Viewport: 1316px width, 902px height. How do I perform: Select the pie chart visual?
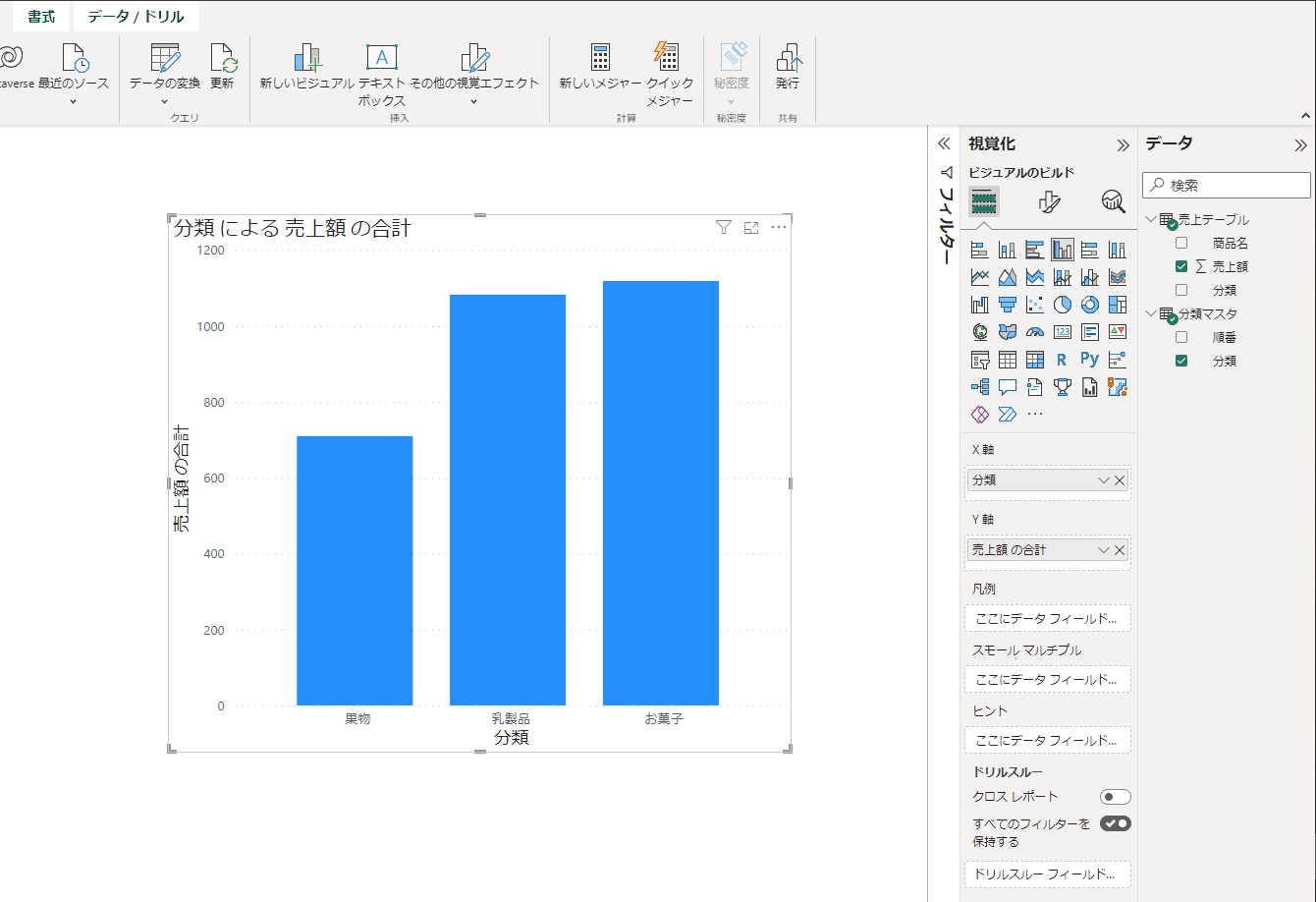[1062, 304]
